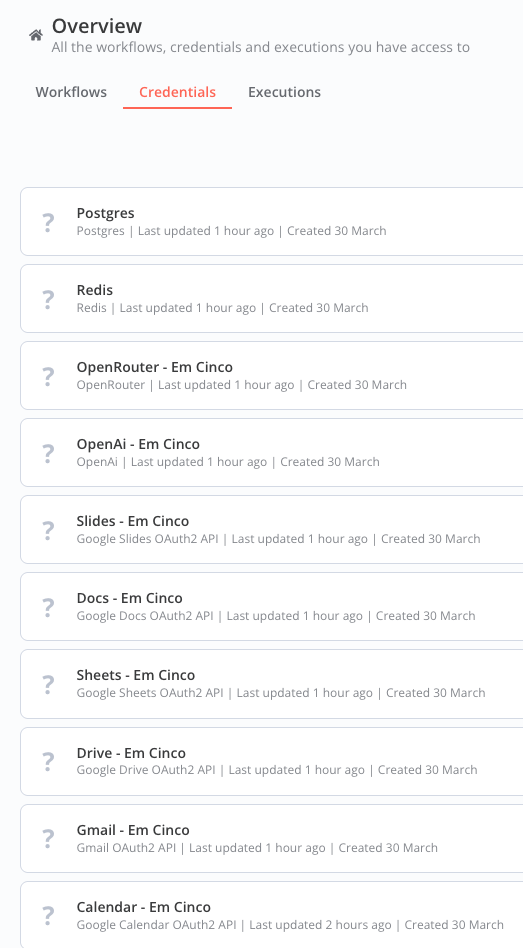Image resolution: width=523 pixels, height=948 pixels.
Task: Click the Drive credential's question mark icon
Action: (48, 761)
